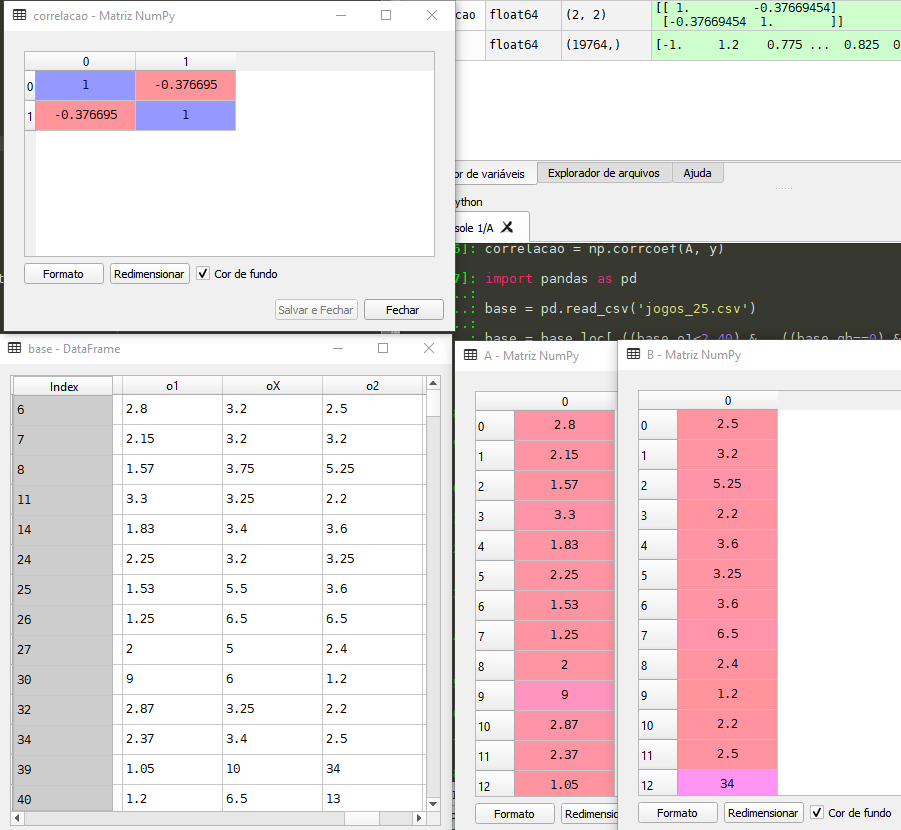Minimize the base DataFrame window
901x830 pixels.
pos(338,348)
